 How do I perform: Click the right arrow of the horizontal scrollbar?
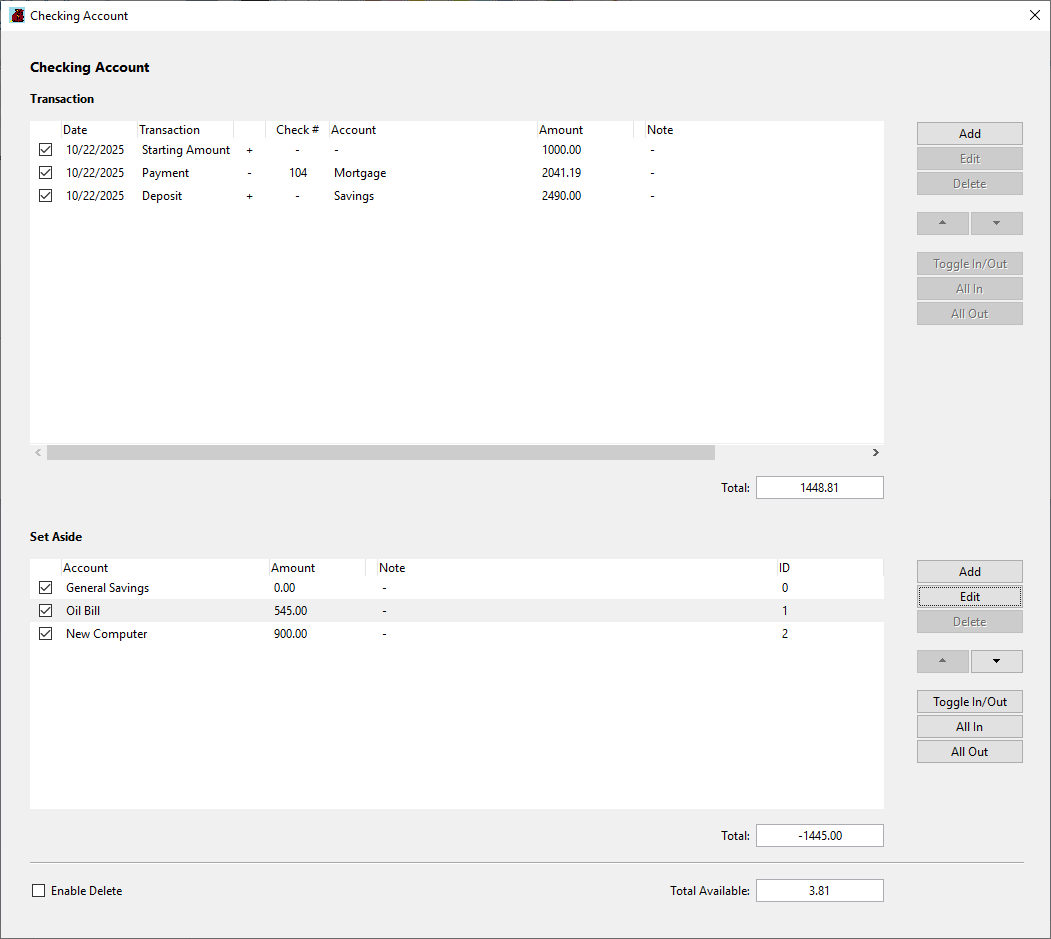pyautogui.click(x=875, y=452)
